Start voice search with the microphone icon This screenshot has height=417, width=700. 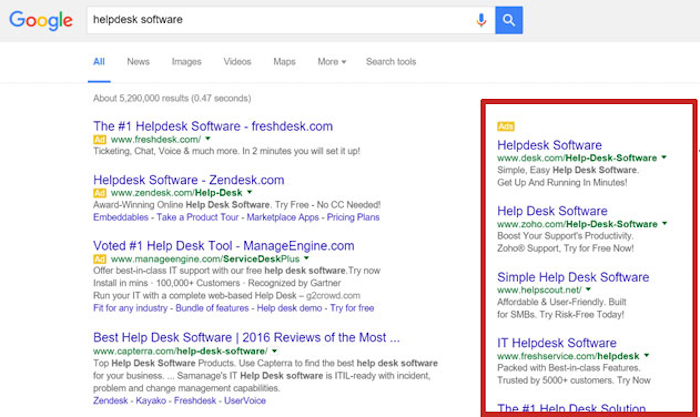point(481,20)
